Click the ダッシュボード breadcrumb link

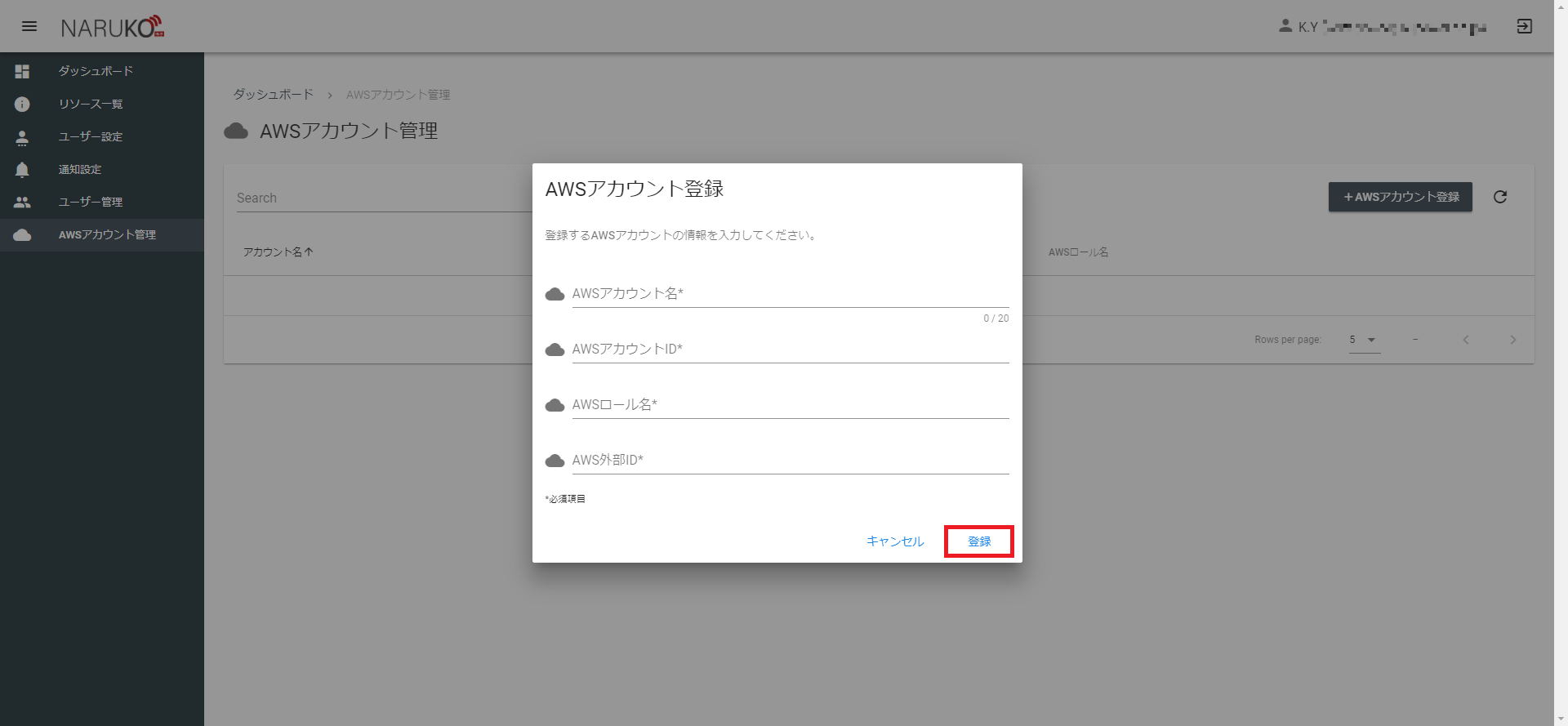point(274,95)
